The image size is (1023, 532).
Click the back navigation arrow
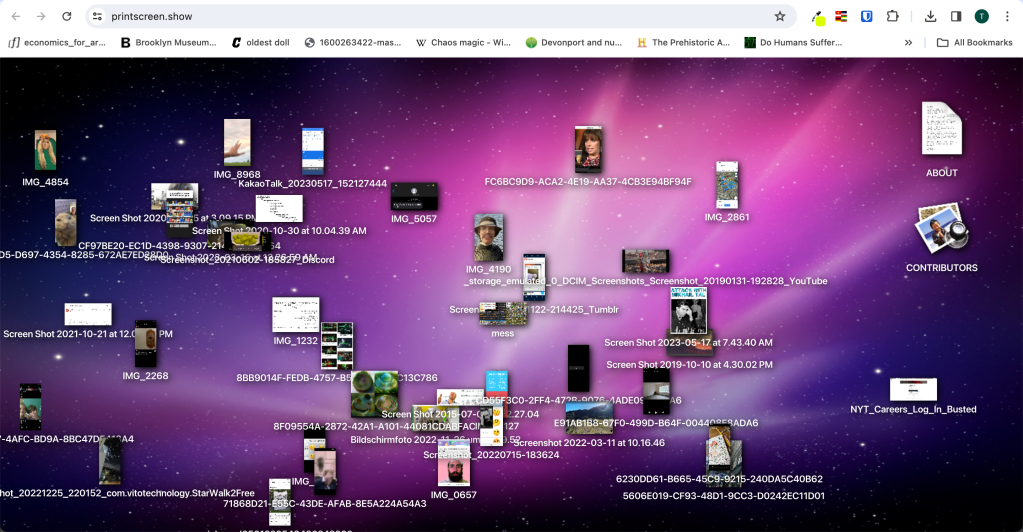[x=14, y=17]
